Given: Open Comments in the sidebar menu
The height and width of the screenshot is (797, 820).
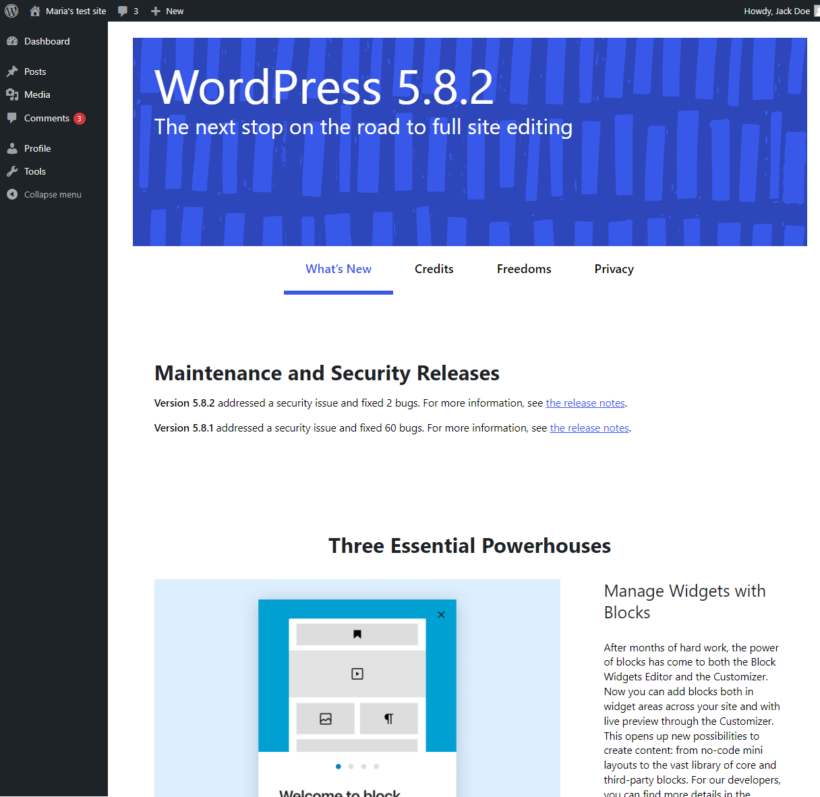Looking at the screenshot, I should 46,118.
